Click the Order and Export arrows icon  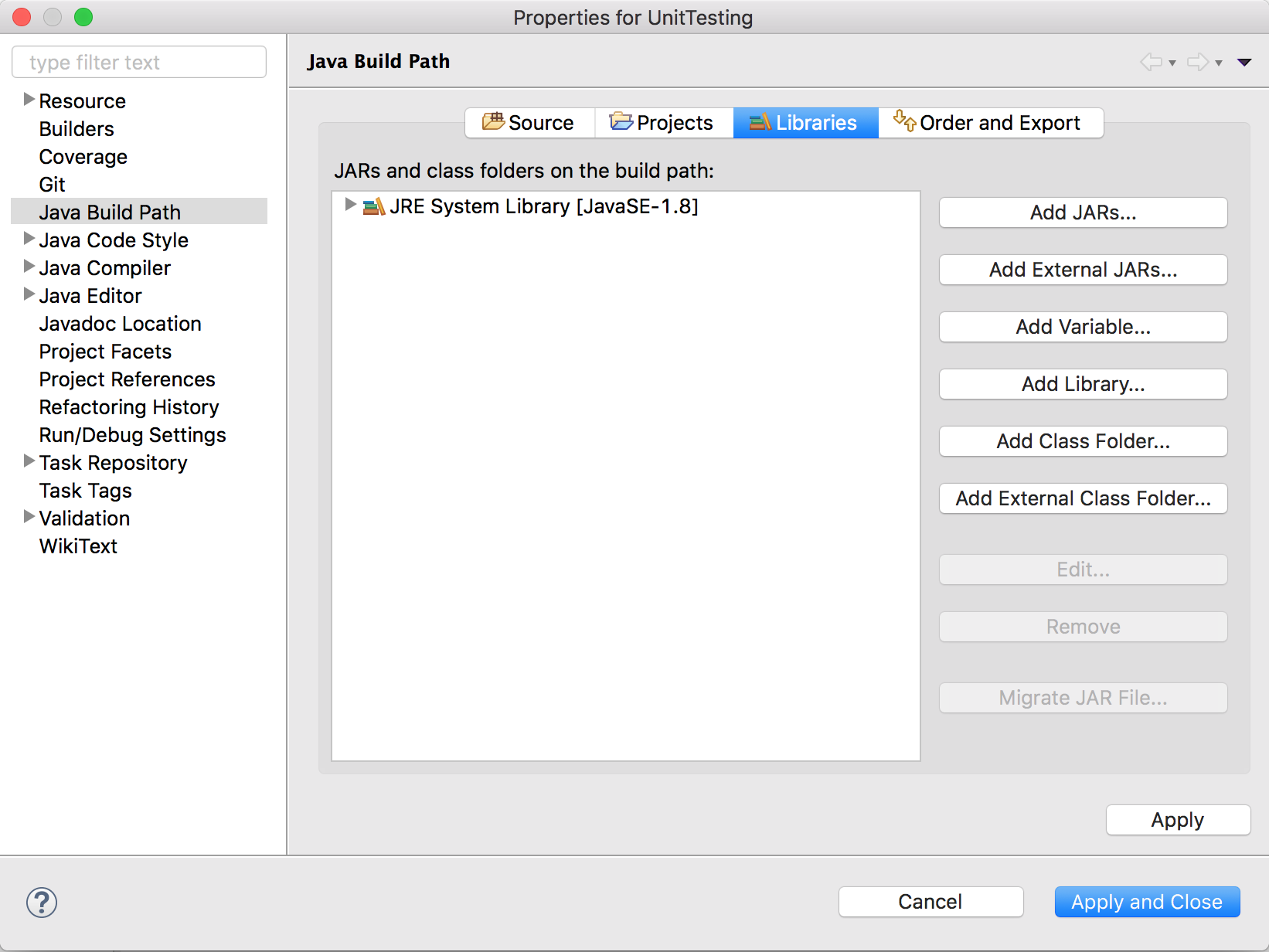click(x=903, y=122)
